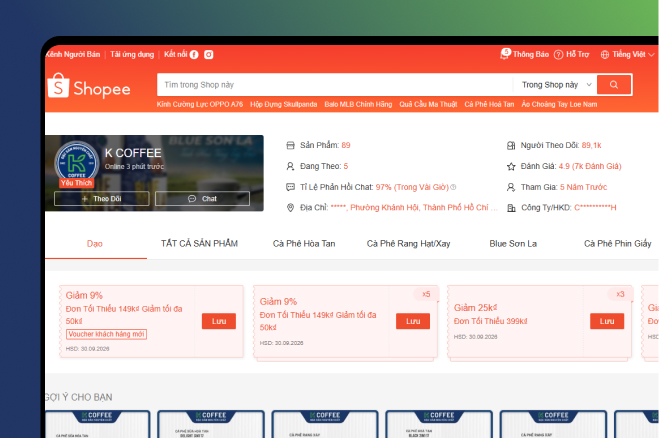
Task: Click the Áo Choàng Tay Loe Nam suggestion
Action: pos(559,104)
